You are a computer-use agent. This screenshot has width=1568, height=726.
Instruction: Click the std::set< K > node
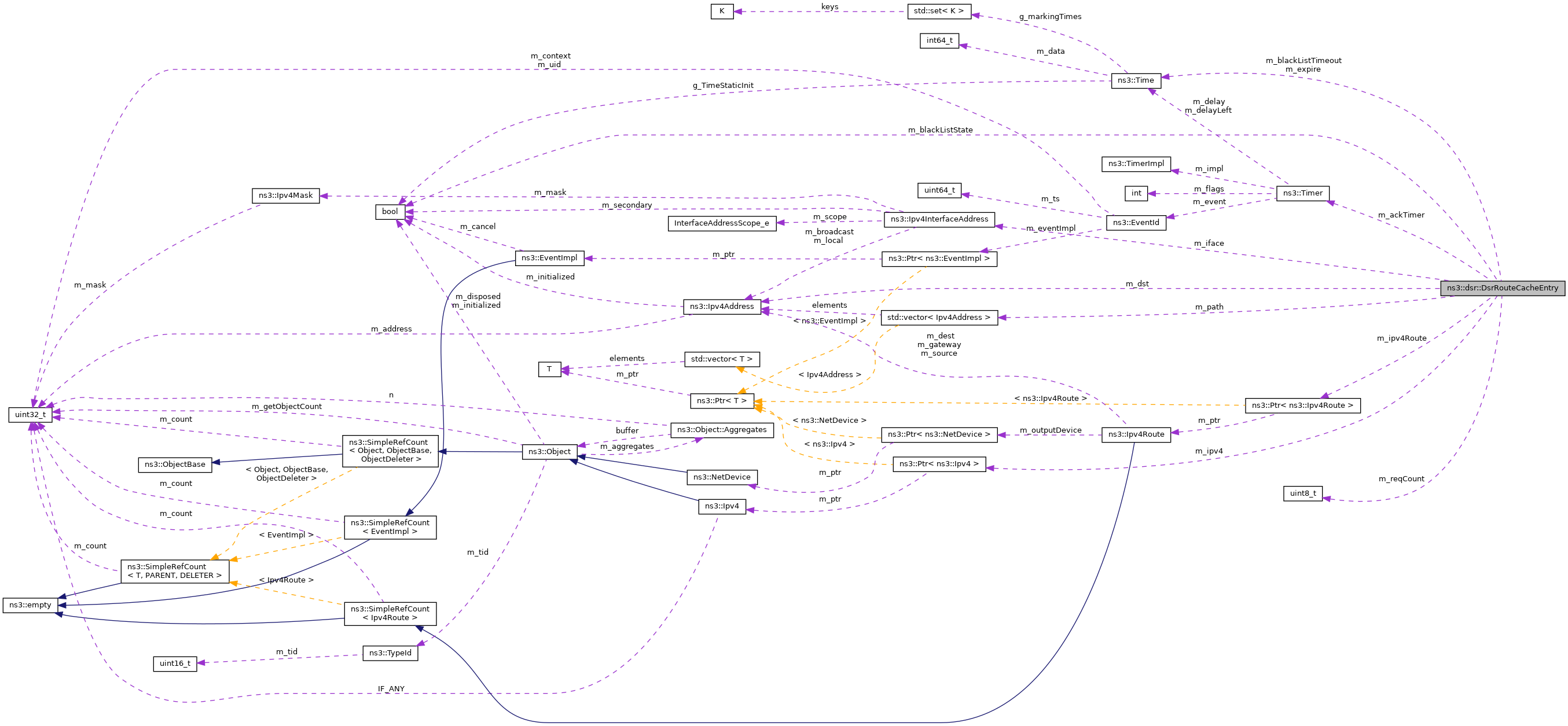939,11
